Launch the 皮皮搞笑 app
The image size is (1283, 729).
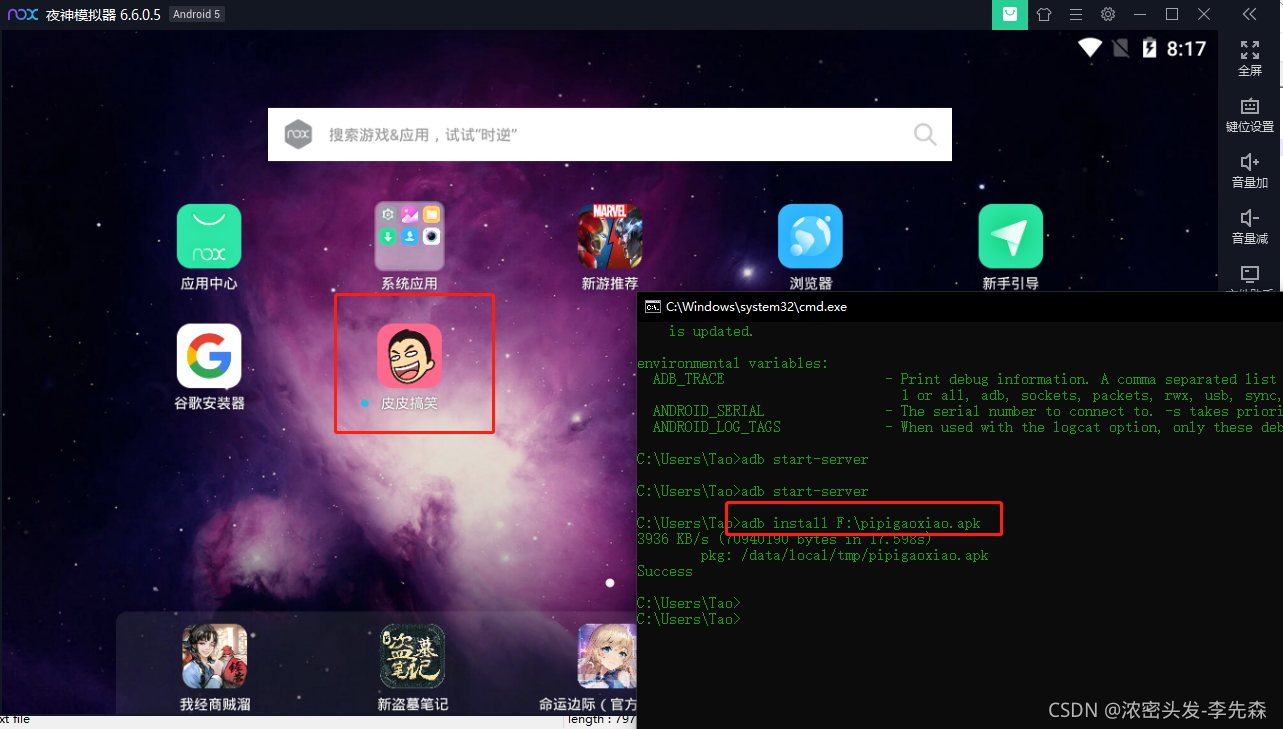point(409,356)
